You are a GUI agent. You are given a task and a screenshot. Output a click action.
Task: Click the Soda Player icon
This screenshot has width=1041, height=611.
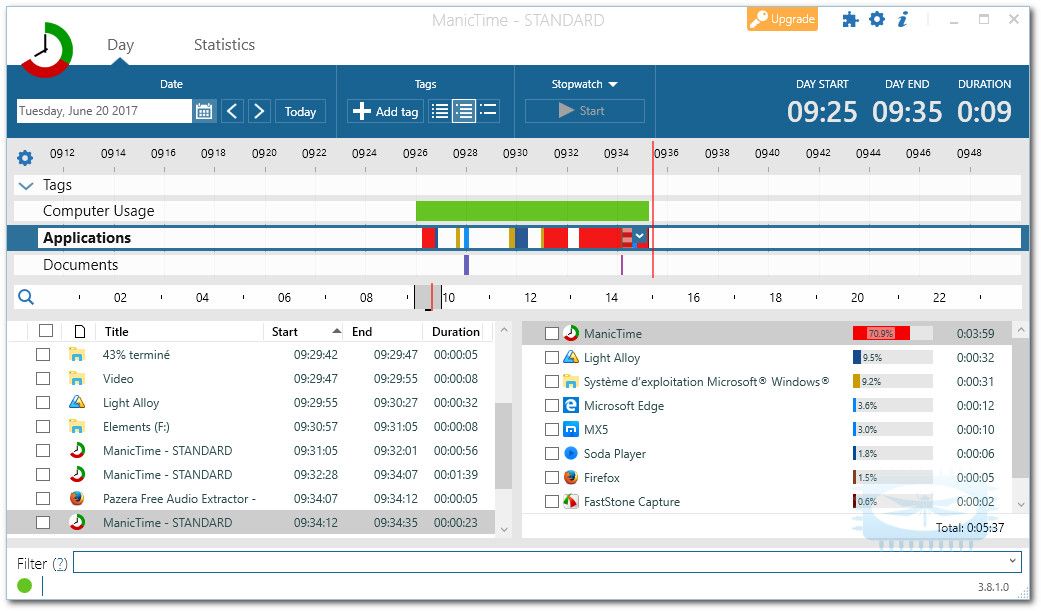[x=570, y=453]
